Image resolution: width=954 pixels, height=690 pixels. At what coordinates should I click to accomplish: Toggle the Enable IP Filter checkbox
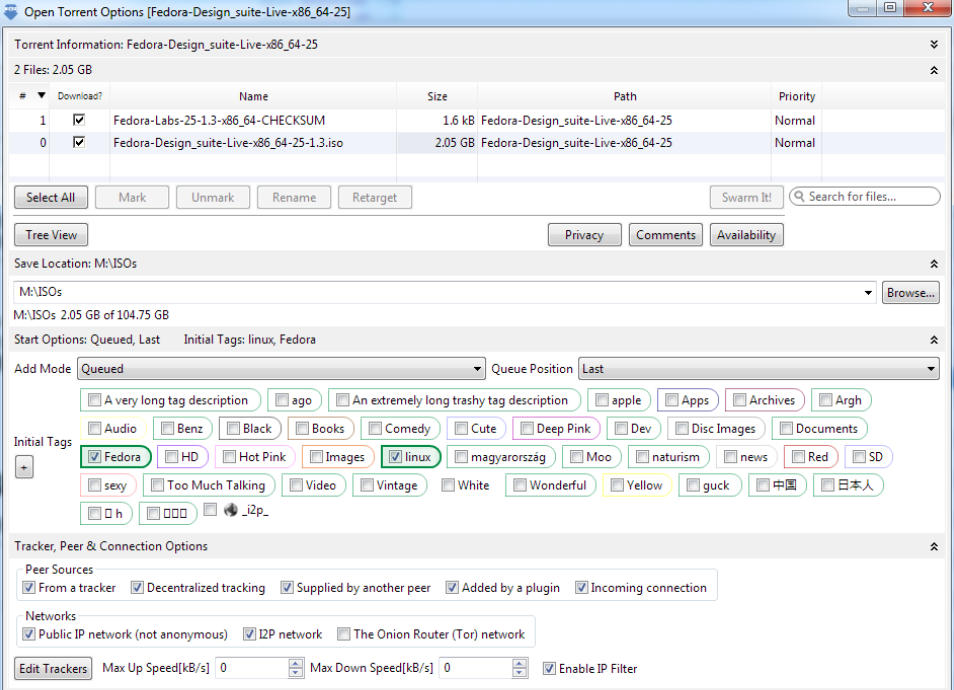[x=548, y=668]
